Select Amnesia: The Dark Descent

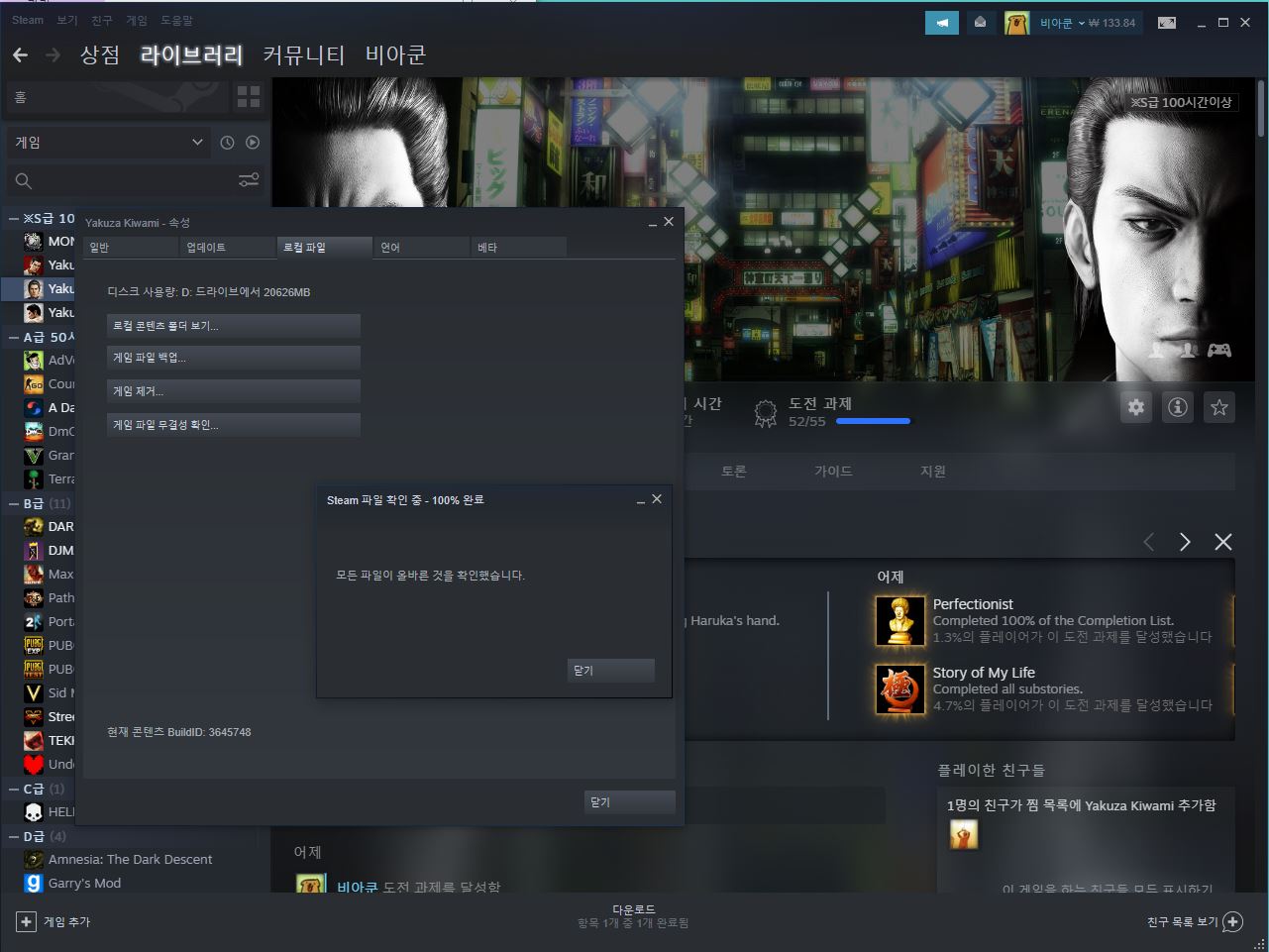click(130, 859)
